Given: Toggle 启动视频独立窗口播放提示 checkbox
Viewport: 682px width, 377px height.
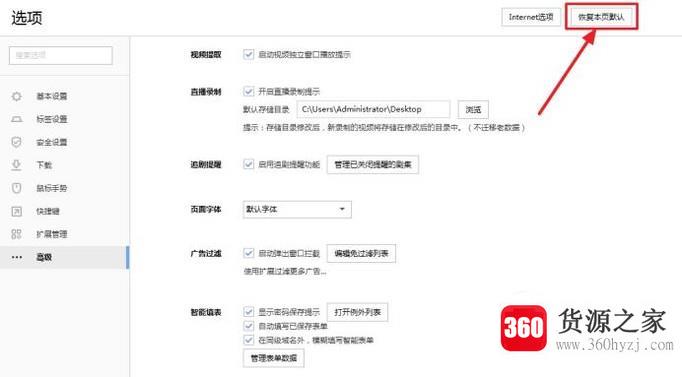Looking at the screenshot, I should pos(248,54).
